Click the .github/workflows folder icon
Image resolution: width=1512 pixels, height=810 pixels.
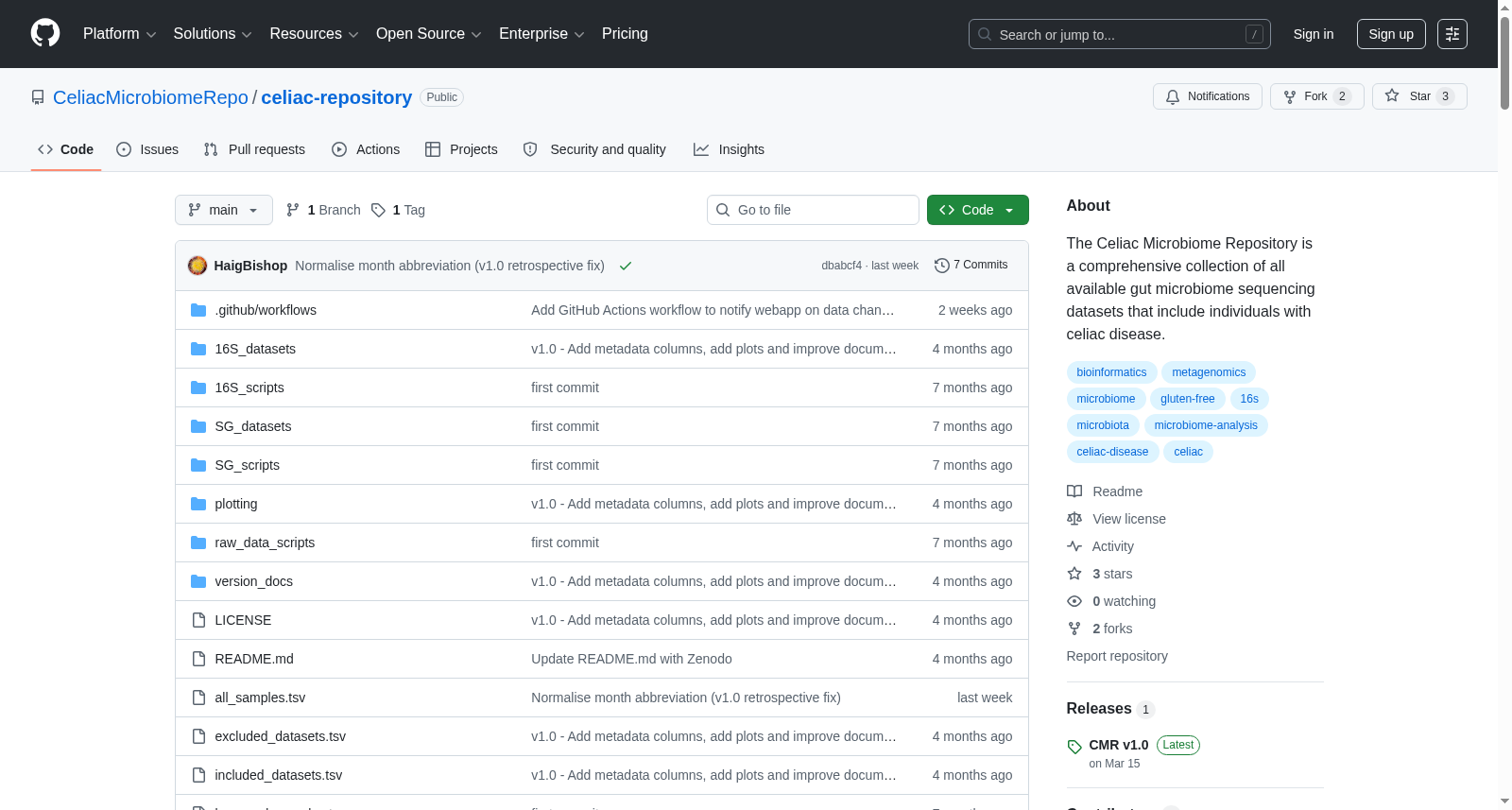point(198,310)
